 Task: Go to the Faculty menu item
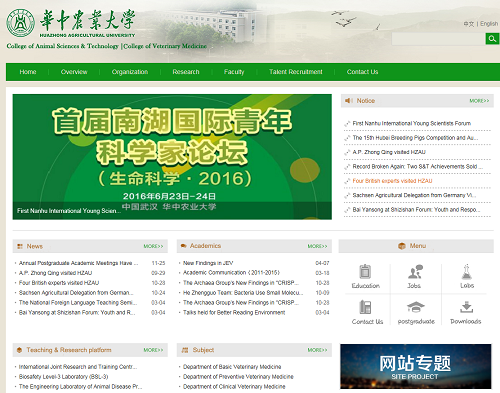tap(234, 72)
